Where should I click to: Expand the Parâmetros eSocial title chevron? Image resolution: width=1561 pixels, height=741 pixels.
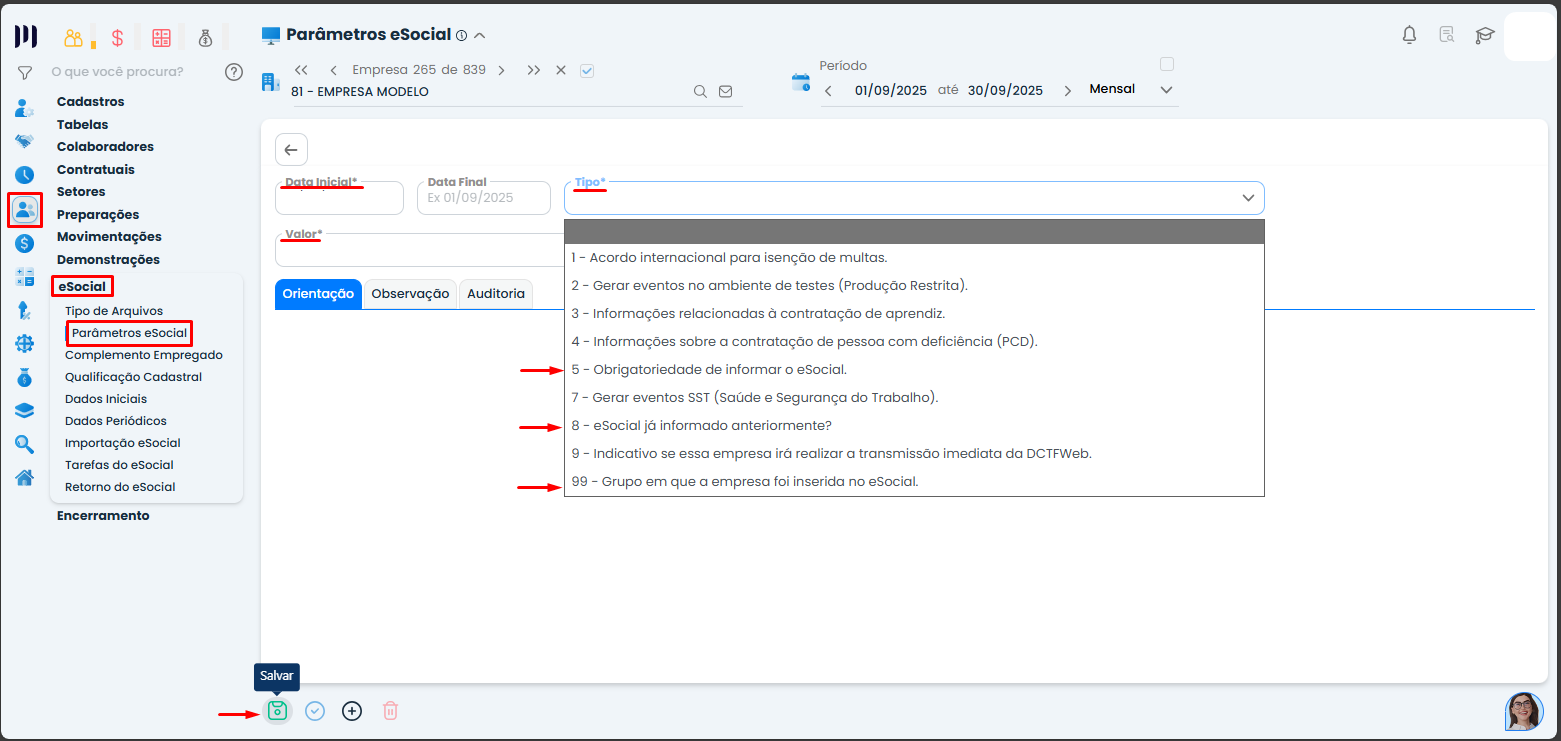(480, 36)
